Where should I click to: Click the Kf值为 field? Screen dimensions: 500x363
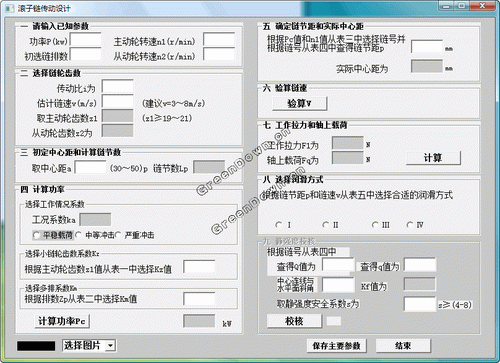pos(420,284)
